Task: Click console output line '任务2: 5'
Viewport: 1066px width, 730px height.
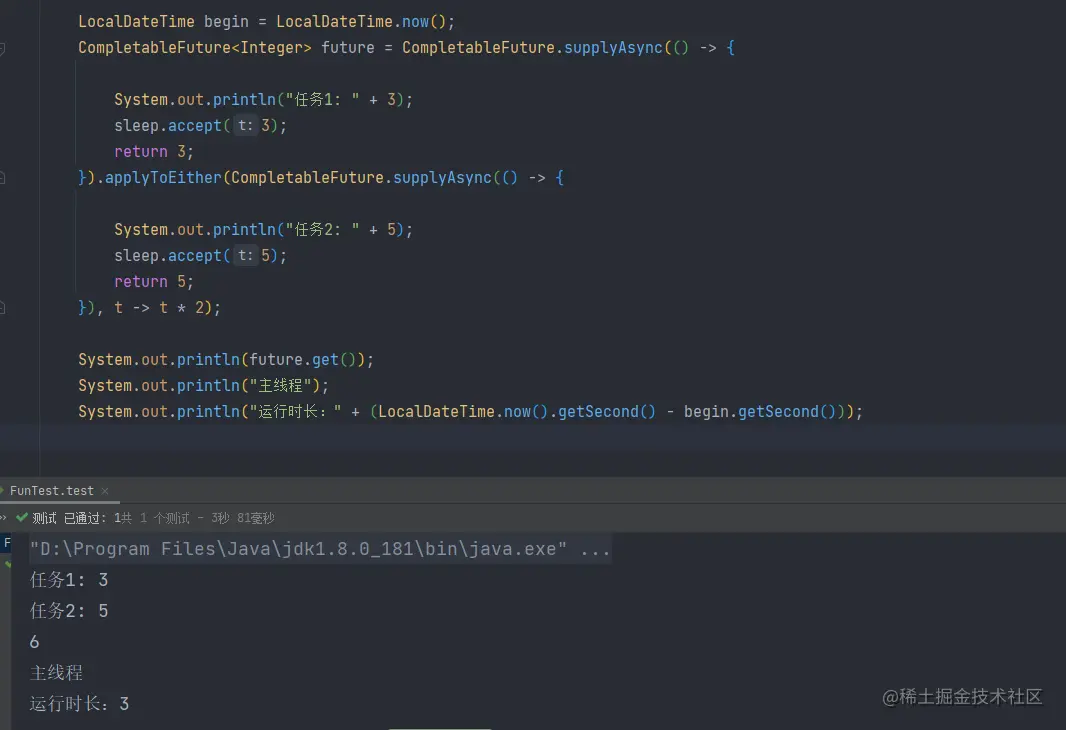Action: point(69,611)
